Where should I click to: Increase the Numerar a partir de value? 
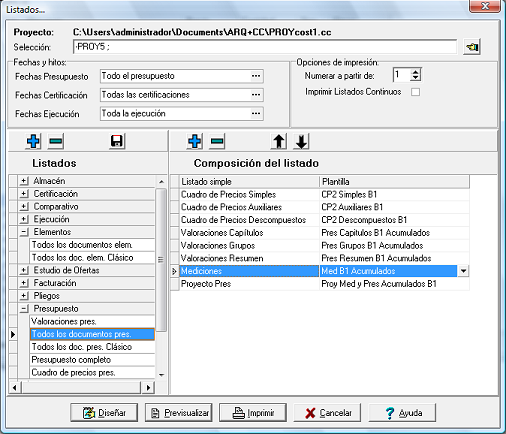click(x=415, y=72)
